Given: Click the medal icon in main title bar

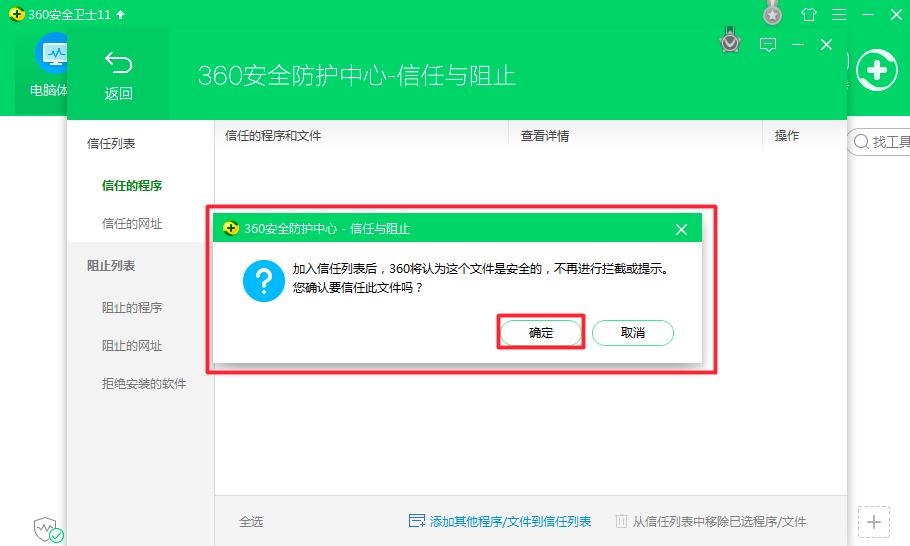Looking at the screenshot, I should 772,13.
